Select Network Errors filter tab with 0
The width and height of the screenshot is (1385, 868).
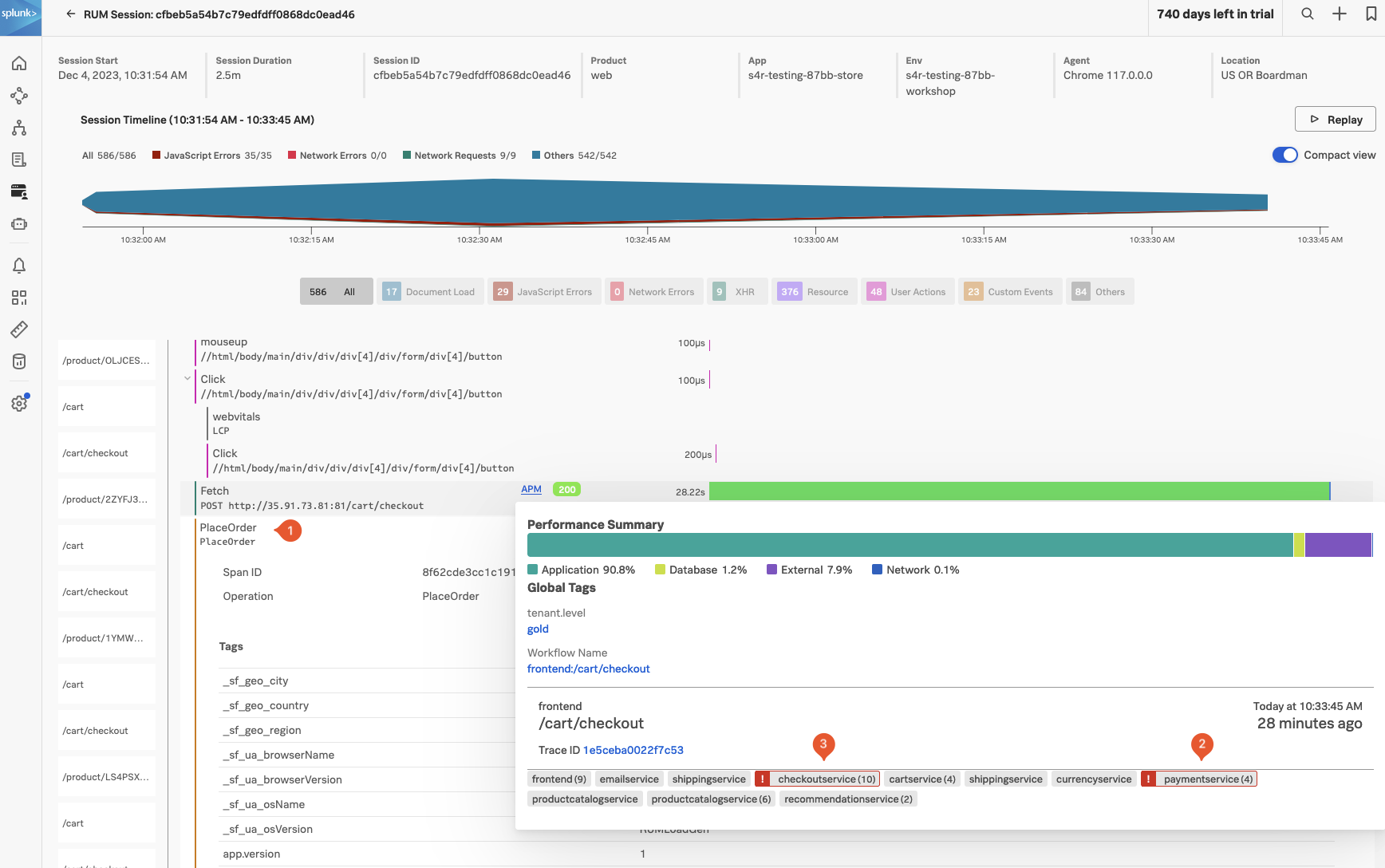pyautogui.click(x=654, y=291)
